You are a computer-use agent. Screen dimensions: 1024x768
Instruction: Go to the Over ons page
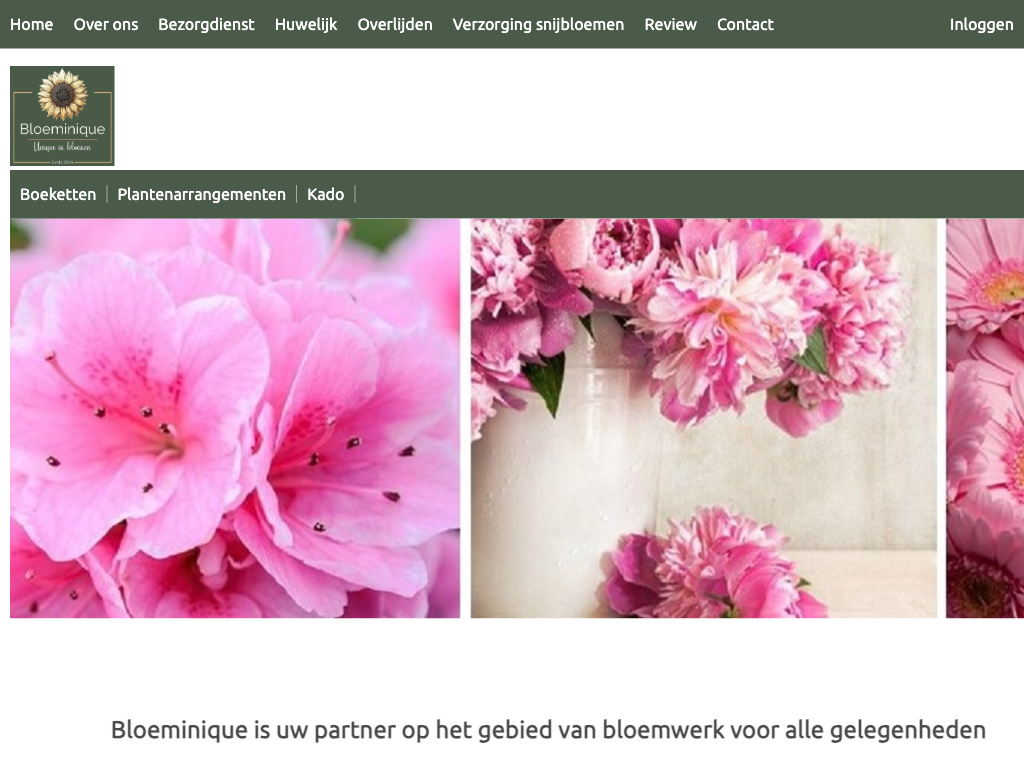click(x=106, y=24)
